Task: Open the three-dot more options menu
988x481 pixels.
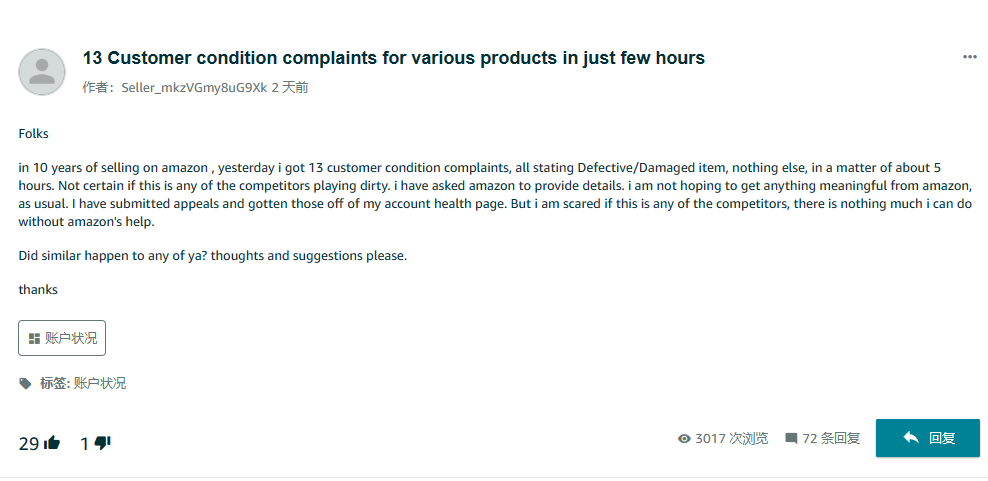Action: tap(969, 57)
